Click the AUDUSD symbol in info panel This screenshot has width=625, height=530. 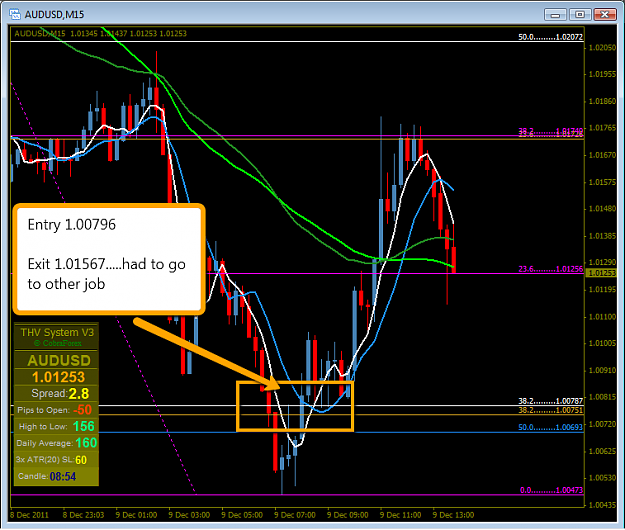pyautogui.click(x=59, y=360)
